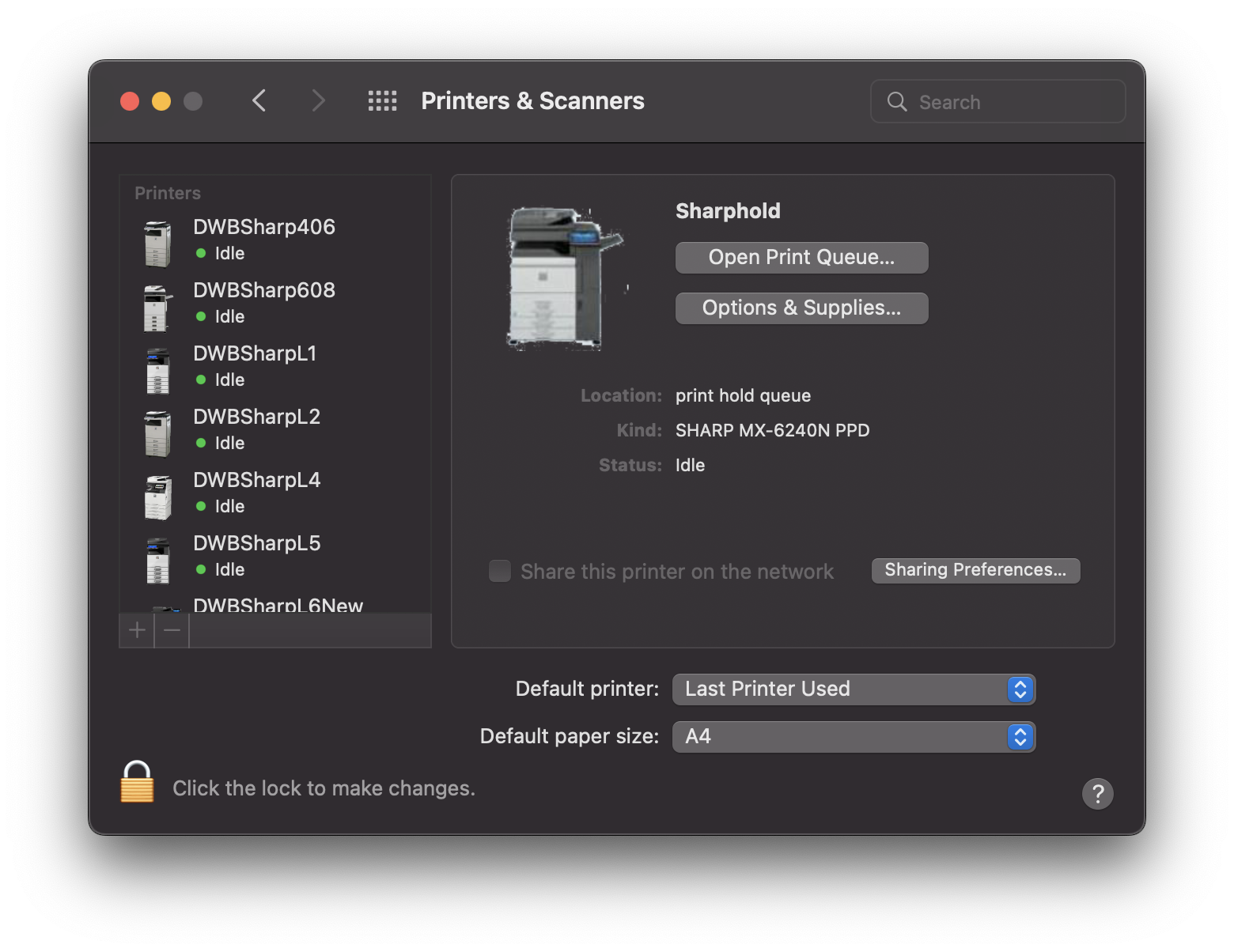Open the Default paper size dropdown
1234x952 pixels.
point(854,737)
